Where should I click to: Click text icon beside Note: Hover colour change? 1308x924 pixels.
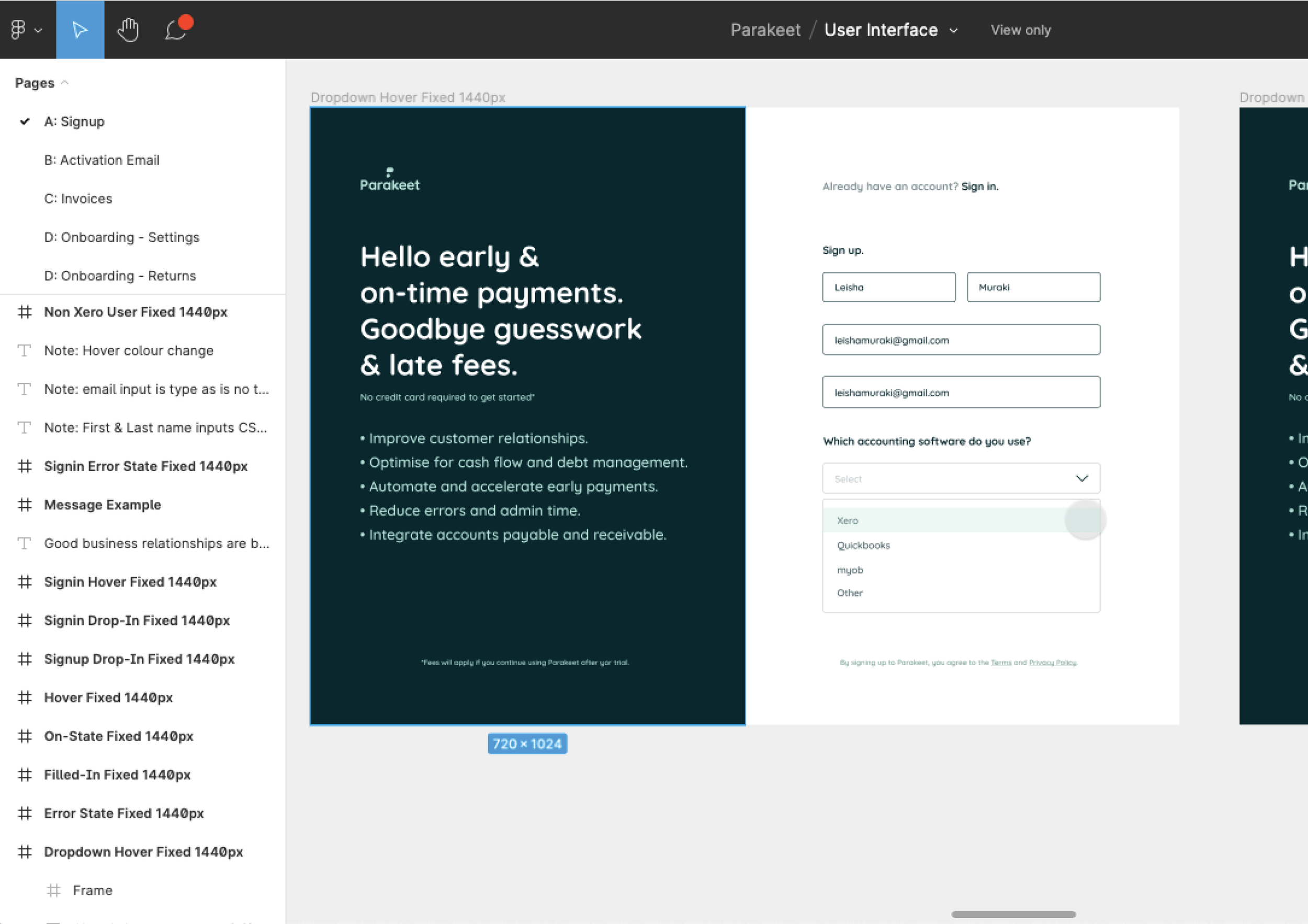tap(25, 351)
